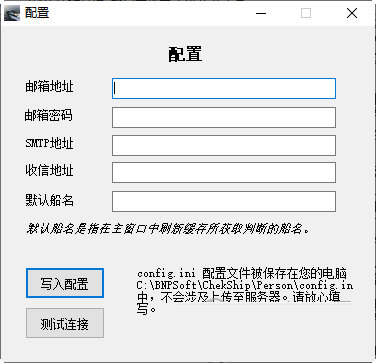376x363 pixels.
Task: Select the SMTP地址 text box
Action: coord(224,145)
